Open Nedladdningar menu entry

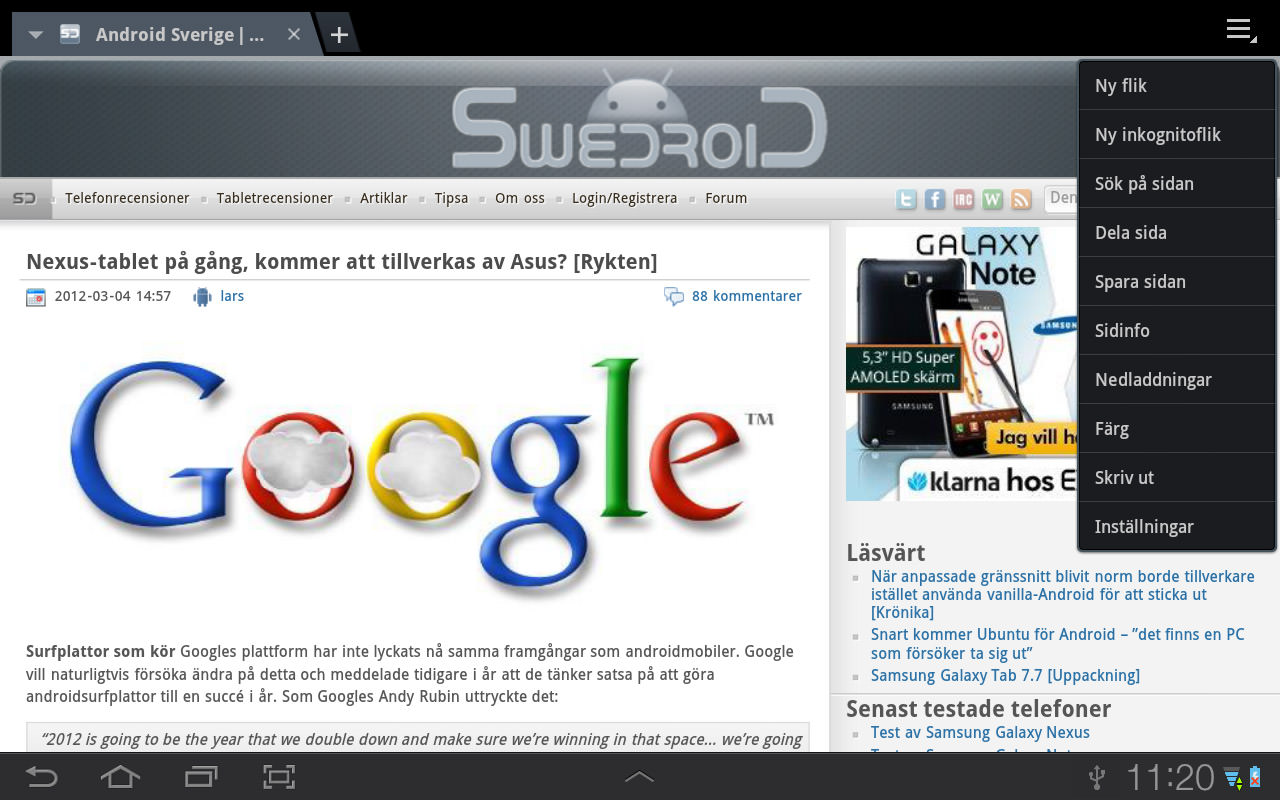tap(1176, 379)
